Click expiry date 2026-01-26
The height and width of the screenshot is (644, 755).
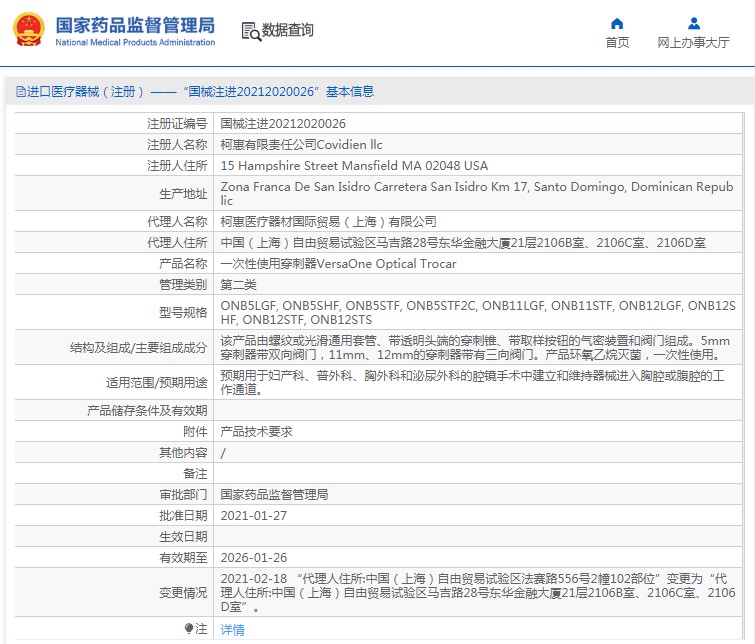pyautogui.click(x=253, y=557)
